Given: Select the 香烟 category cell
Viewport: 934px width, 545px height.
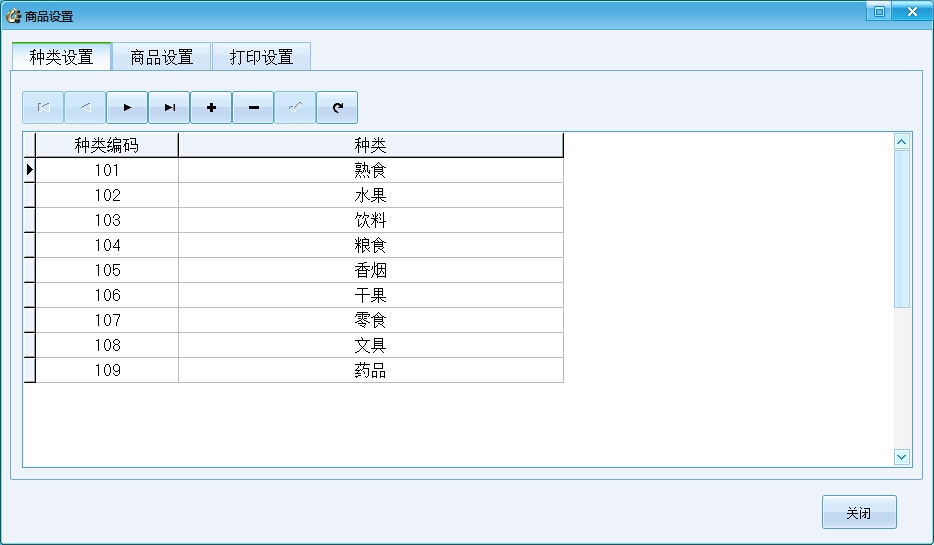Looking at the screenshot, I should click(x=371, y=270).
